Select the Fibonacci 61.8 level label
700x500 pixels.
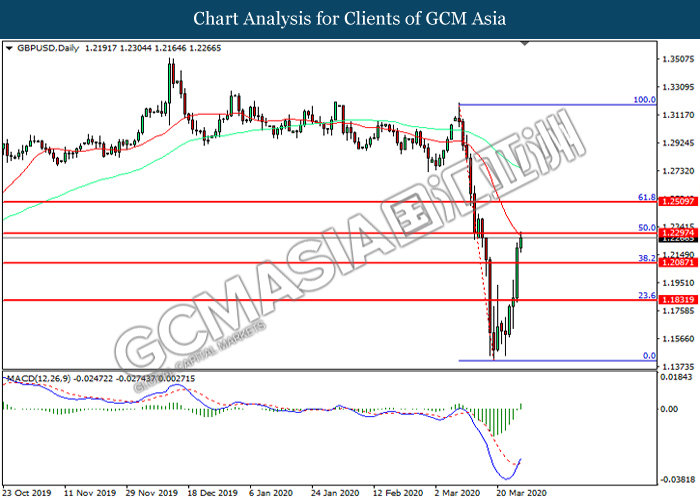[647, 197]
